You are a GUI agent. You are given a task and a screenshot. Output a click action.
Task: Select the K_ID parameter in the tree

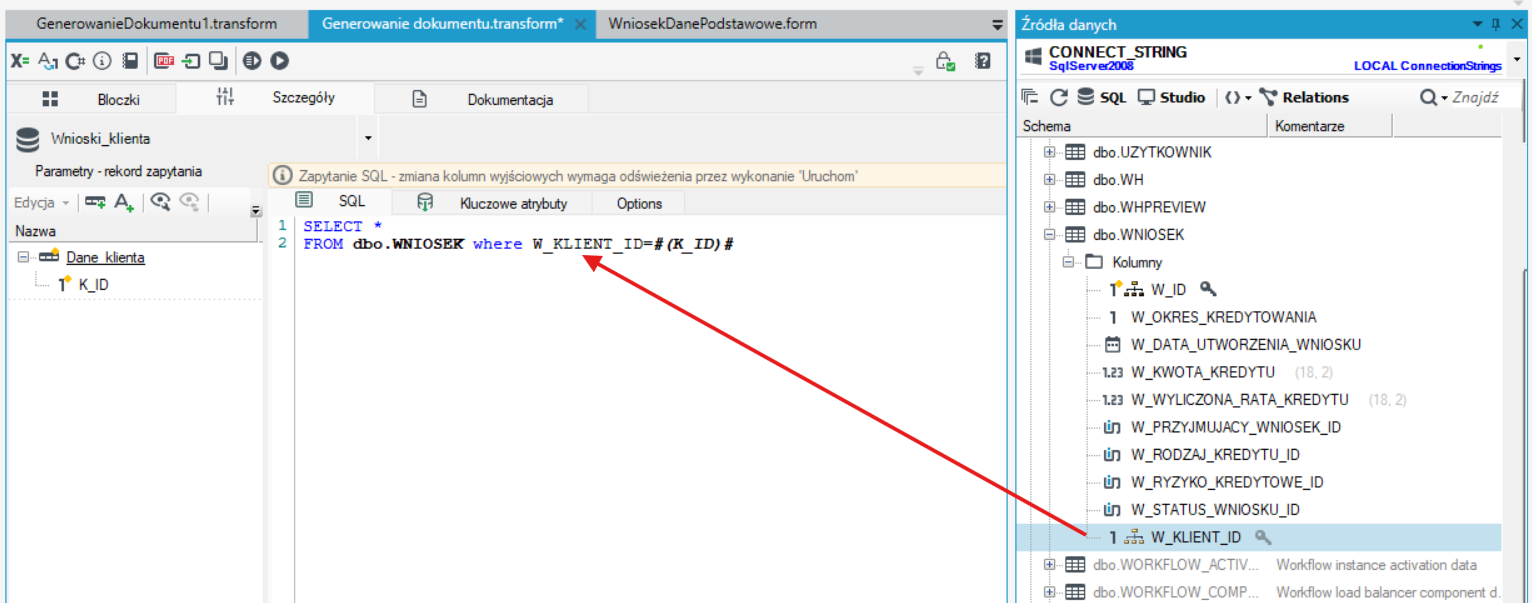(94, 285)
